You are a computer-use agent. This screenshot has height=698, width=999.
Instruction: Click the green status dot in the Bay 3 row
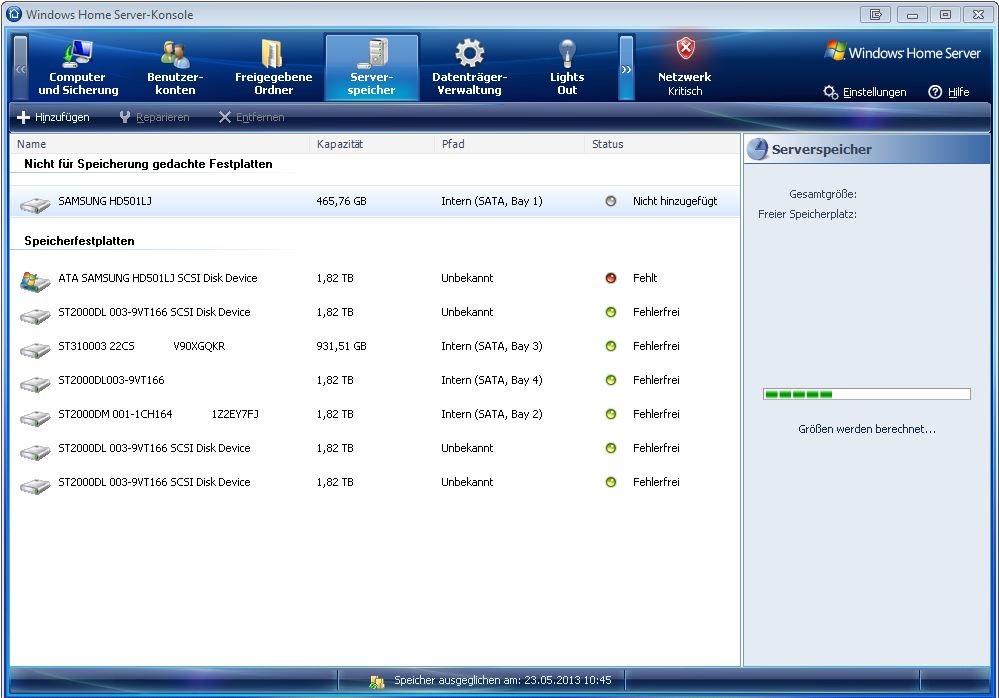pyautogui.click(x=611, y=346)
